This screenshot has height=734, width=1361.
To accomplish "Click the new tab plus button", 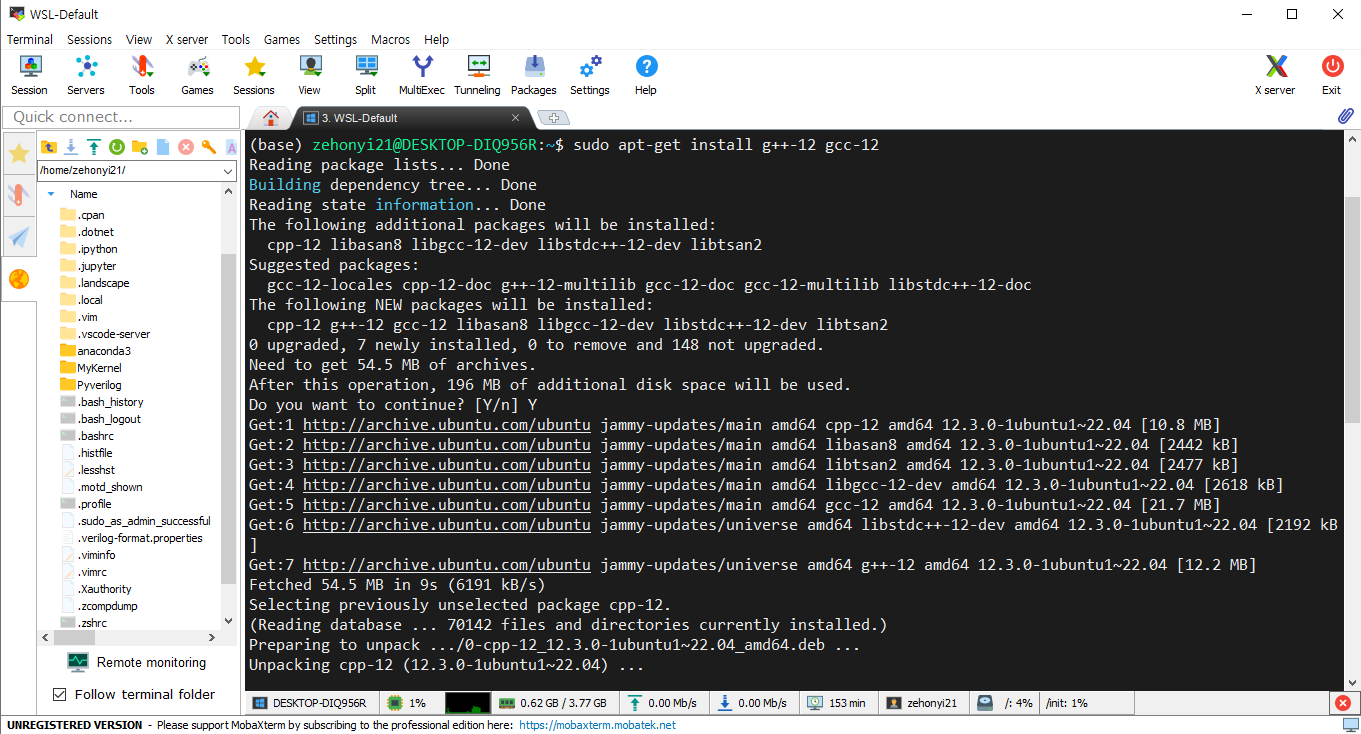I will 553,118.
